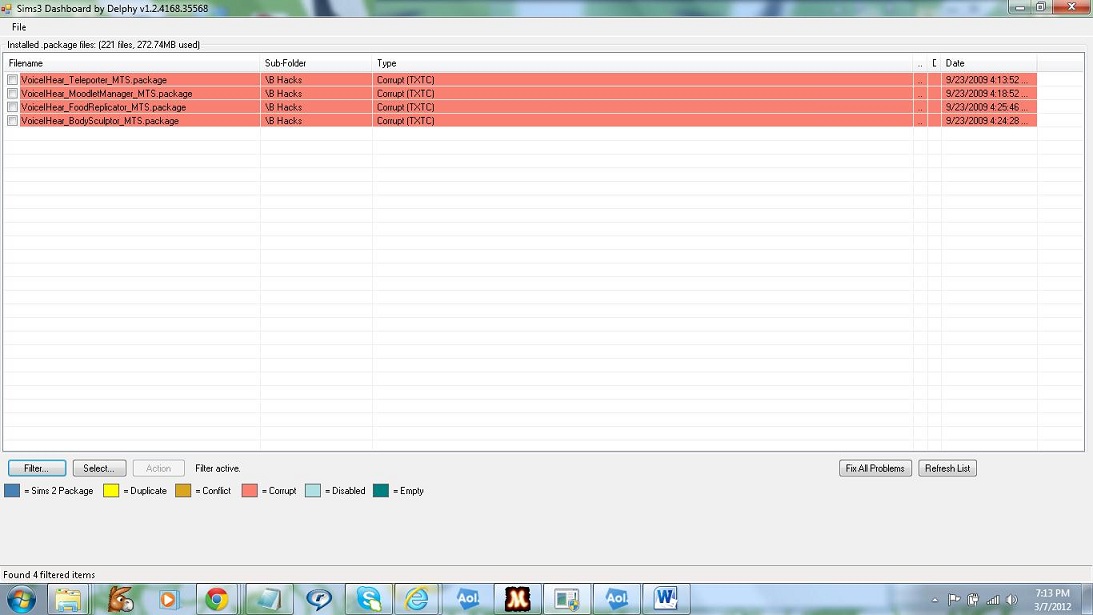Open Skype from the taskbar
The width and height of the screenshot is (1093, 615).
[x=368, y=598]
